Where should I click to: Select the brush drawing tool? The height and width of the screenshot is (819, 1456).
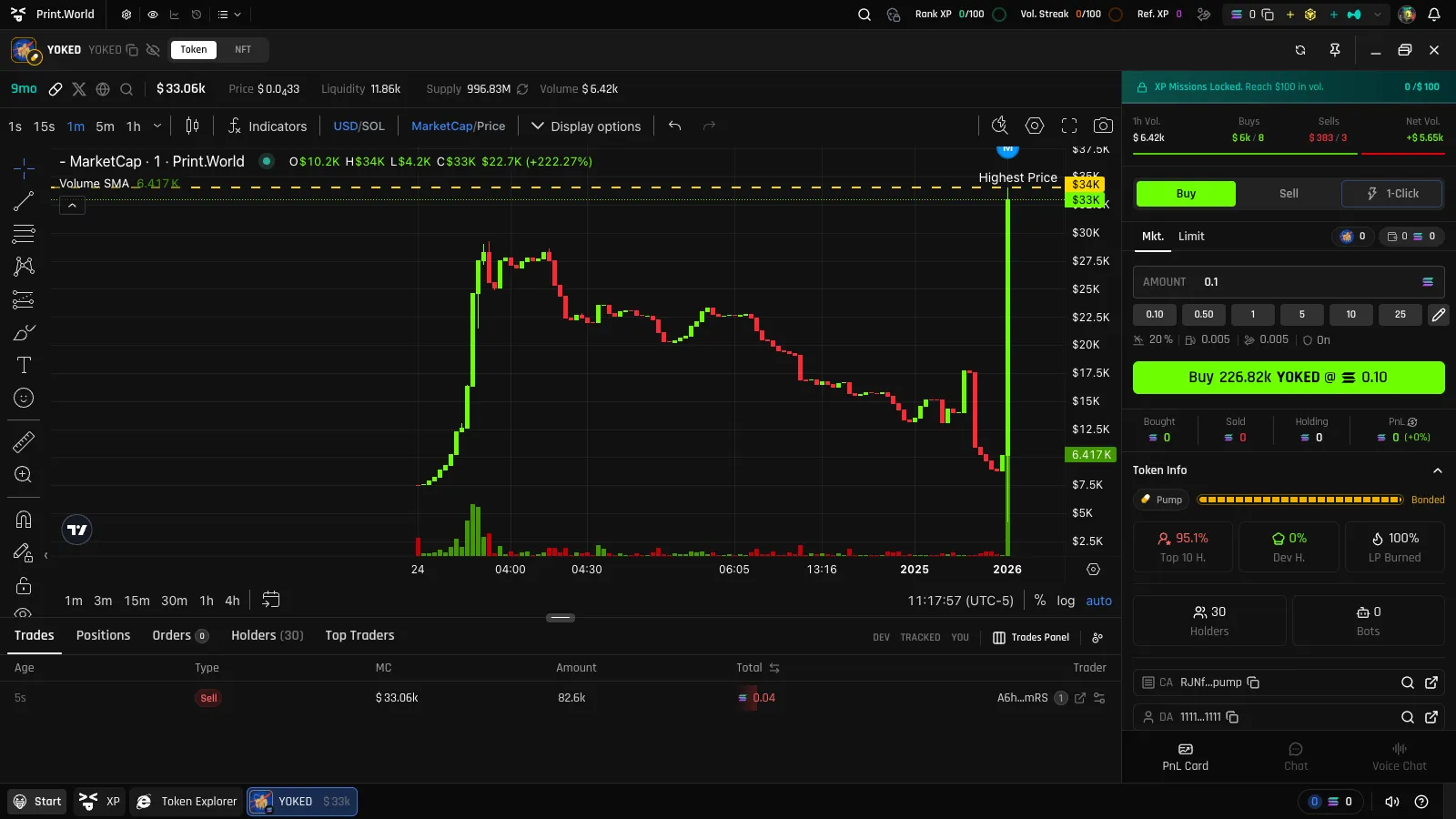click(x=24, y=332)
